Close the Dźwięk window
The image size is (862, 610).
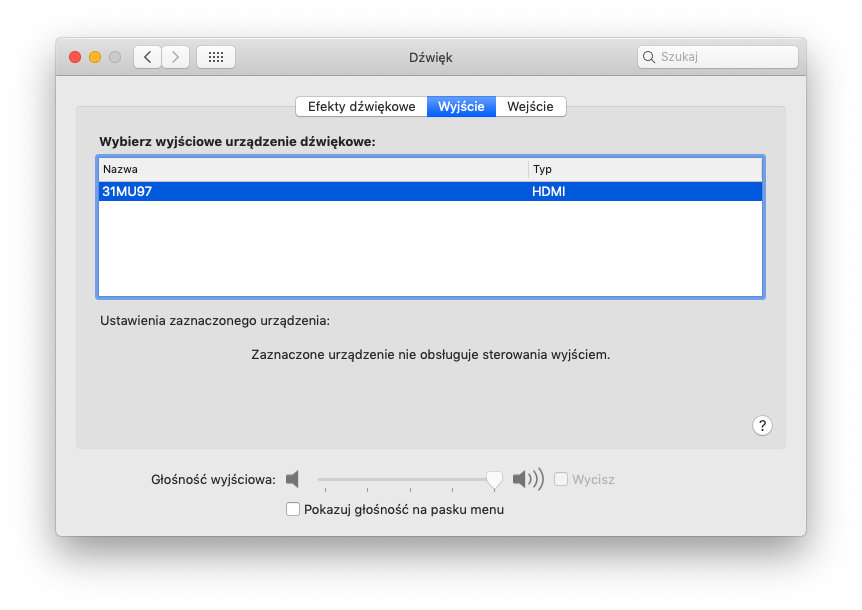[75, 57]
